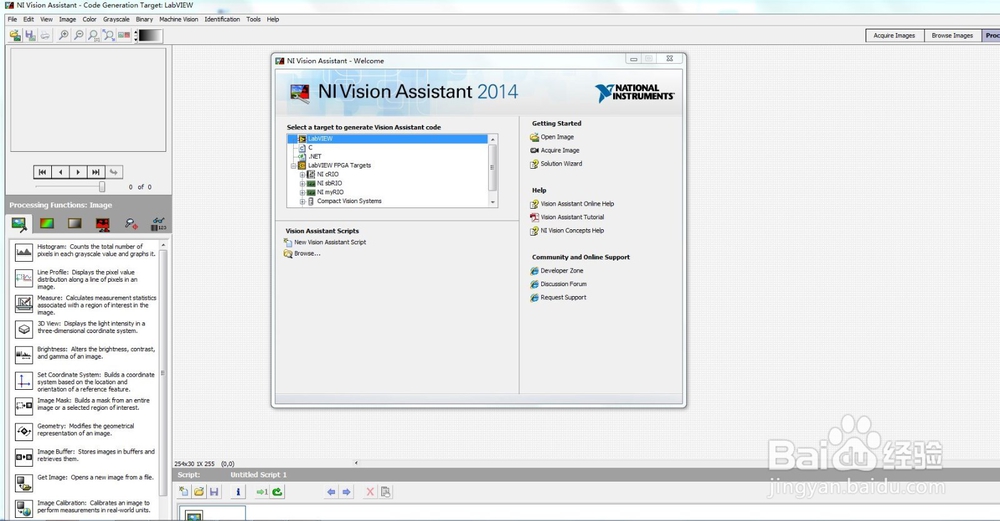Open the Tools menu
This screenshot has width=1000, height=521.
(253, 19)
